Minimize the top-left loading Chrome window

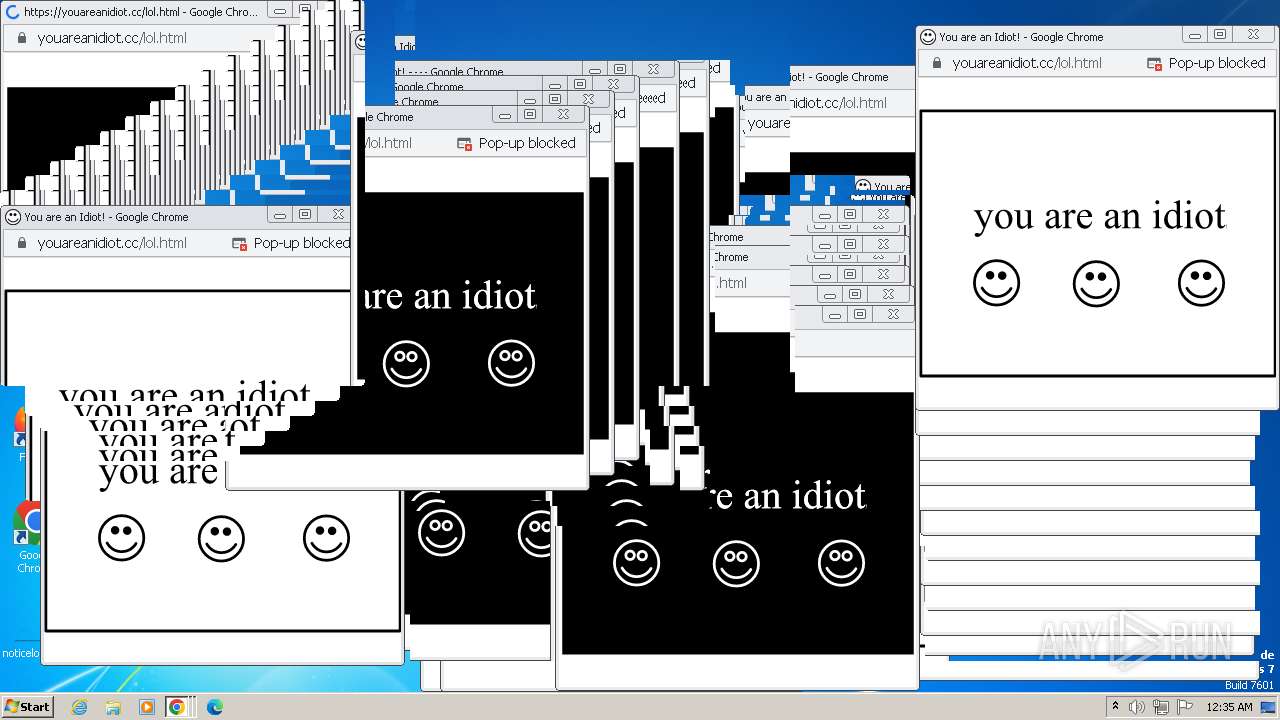[280, 9]
